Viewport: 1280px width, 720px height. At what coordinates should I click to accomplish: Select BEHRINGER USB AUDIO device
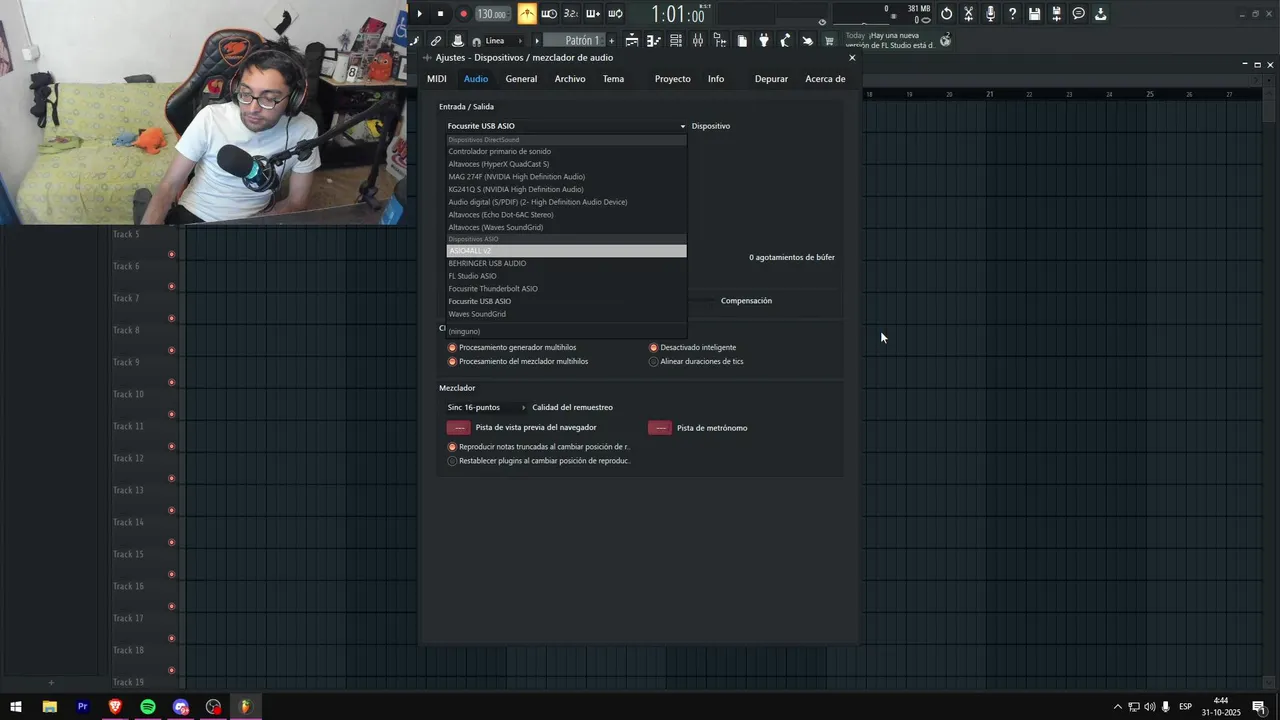point(566,263)
